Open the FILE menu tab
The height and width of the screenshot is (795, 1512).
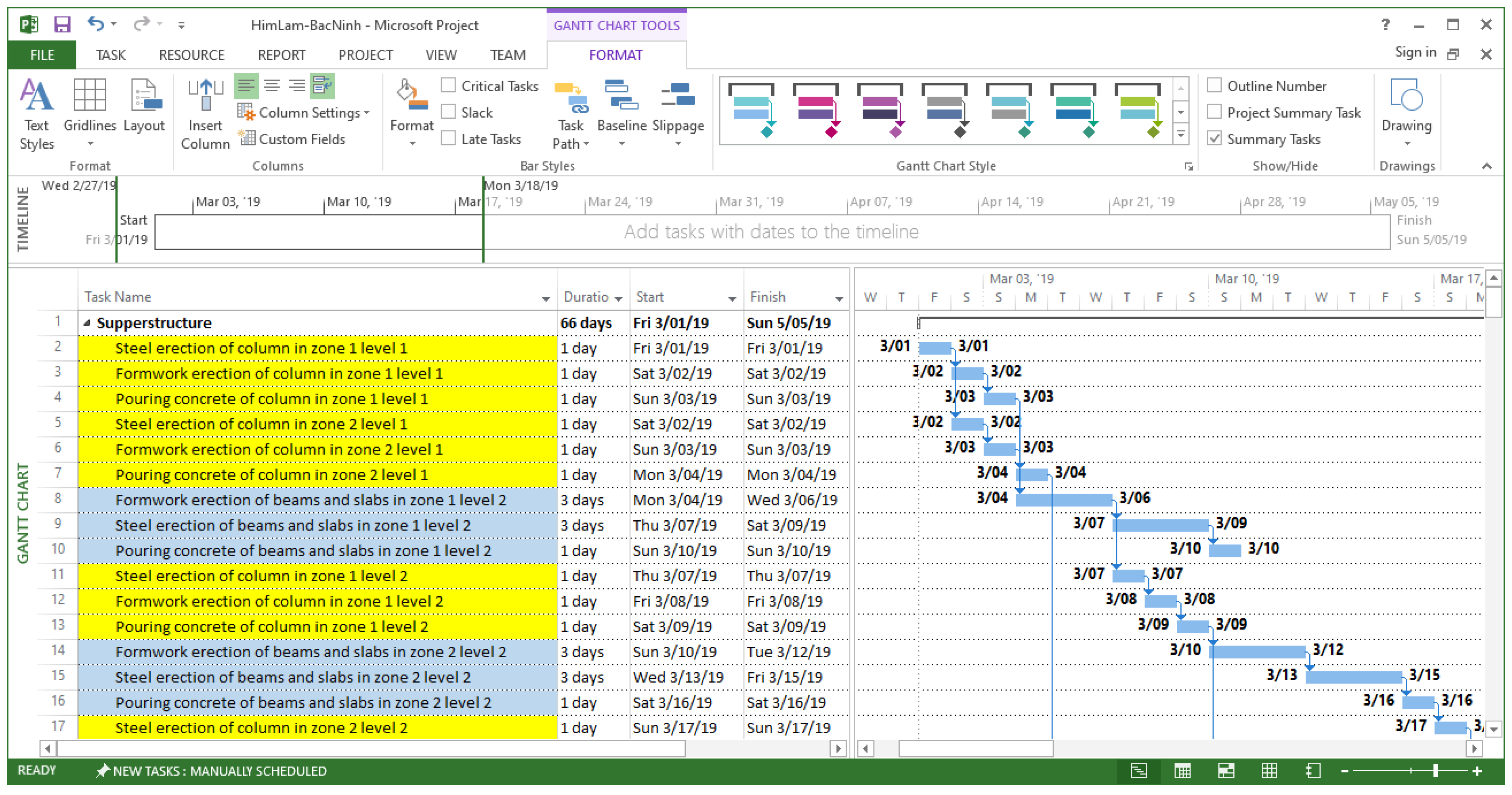click(42, 55)
